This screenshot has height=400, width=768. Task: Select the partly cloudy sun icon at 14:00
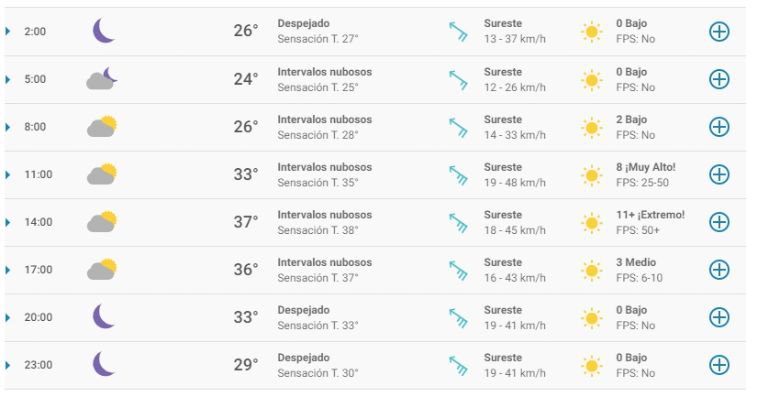pos(102,222)
